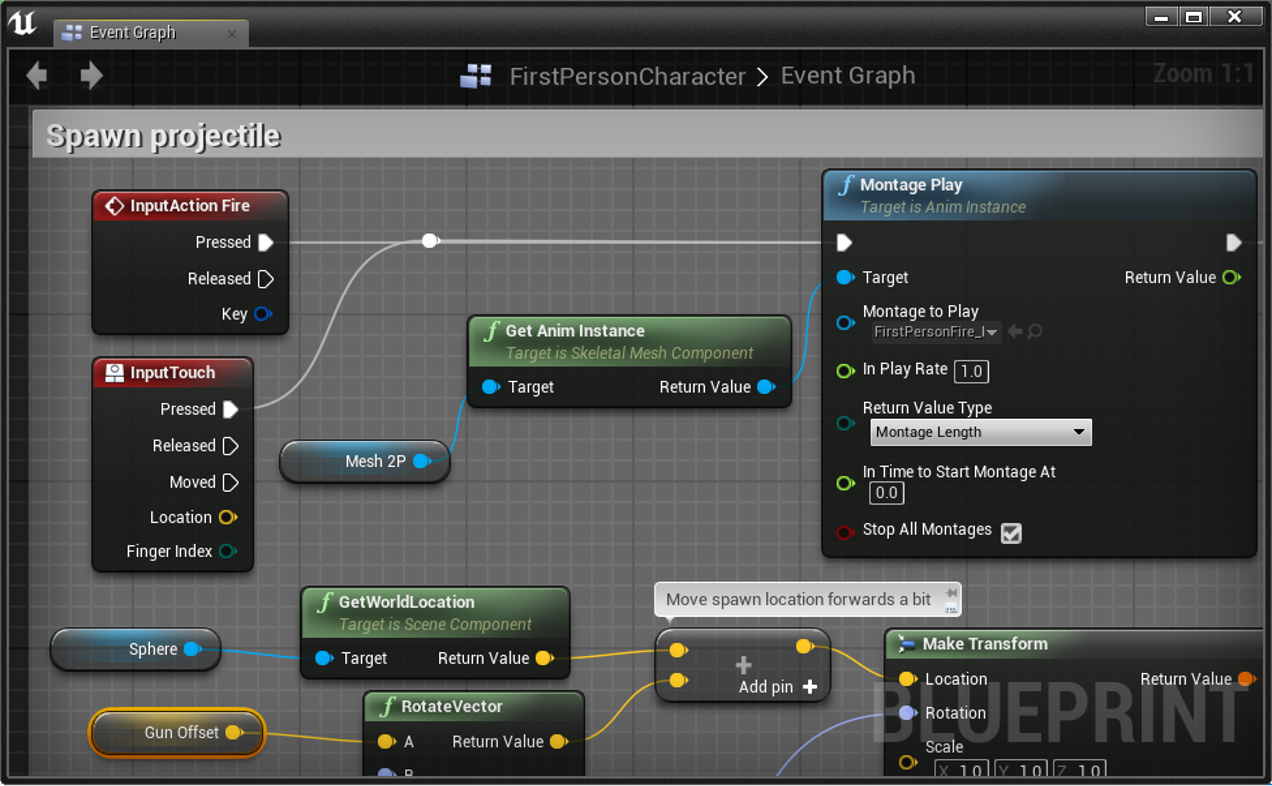Click the reroute node on the exec wire
Screen dimensions: 1272x786
click(x=430, y=241)
